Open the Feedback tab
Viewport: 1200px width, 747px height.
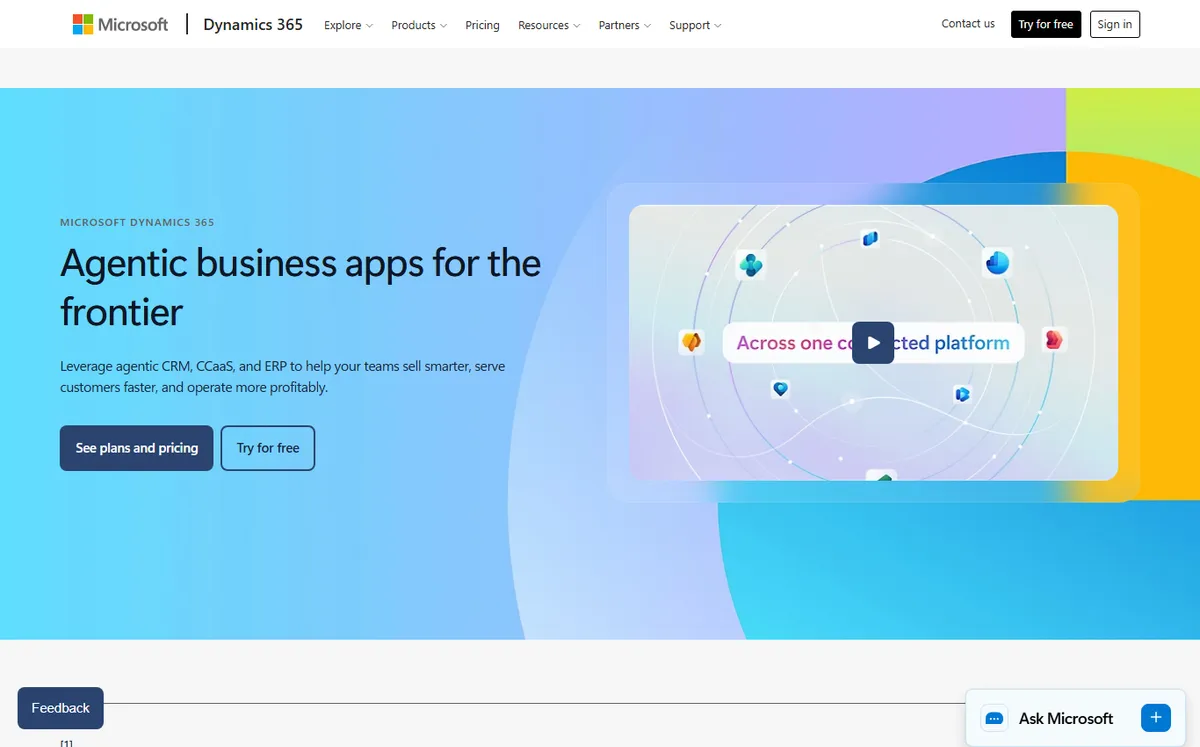coord(60,708)
